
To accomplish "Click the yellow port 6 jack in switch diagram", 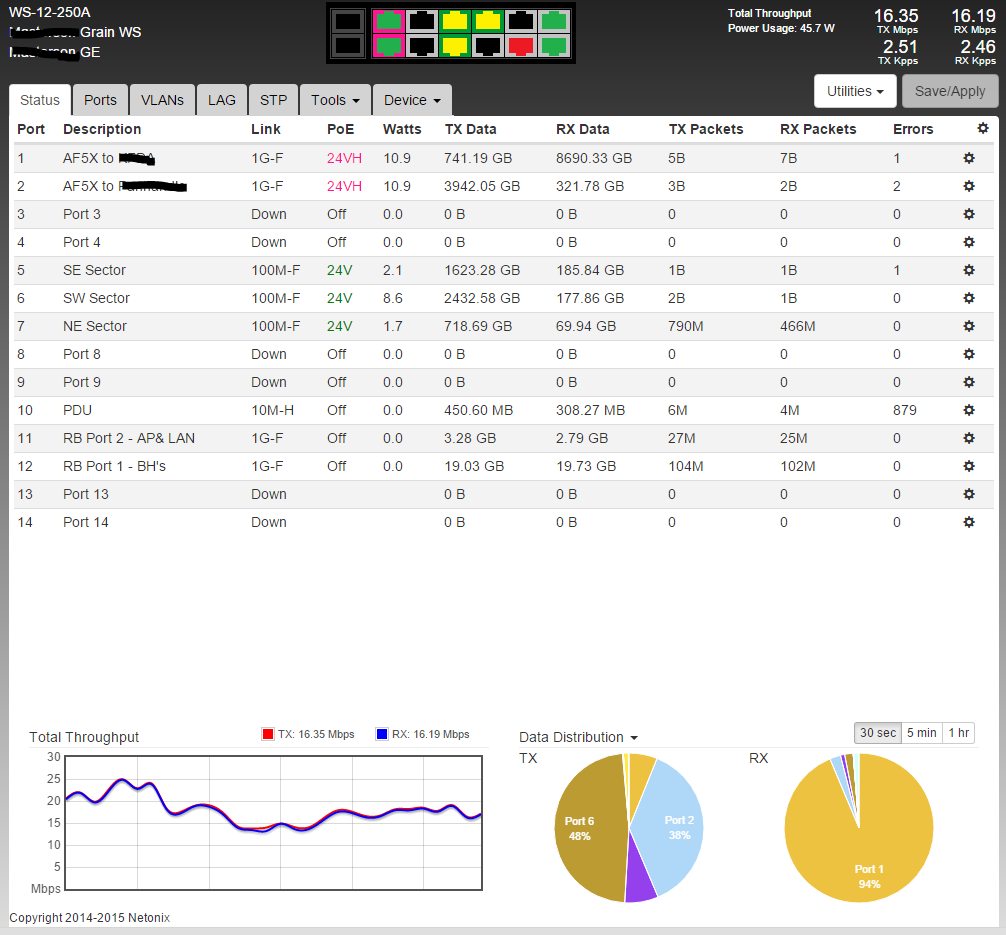I will (455, 46).
